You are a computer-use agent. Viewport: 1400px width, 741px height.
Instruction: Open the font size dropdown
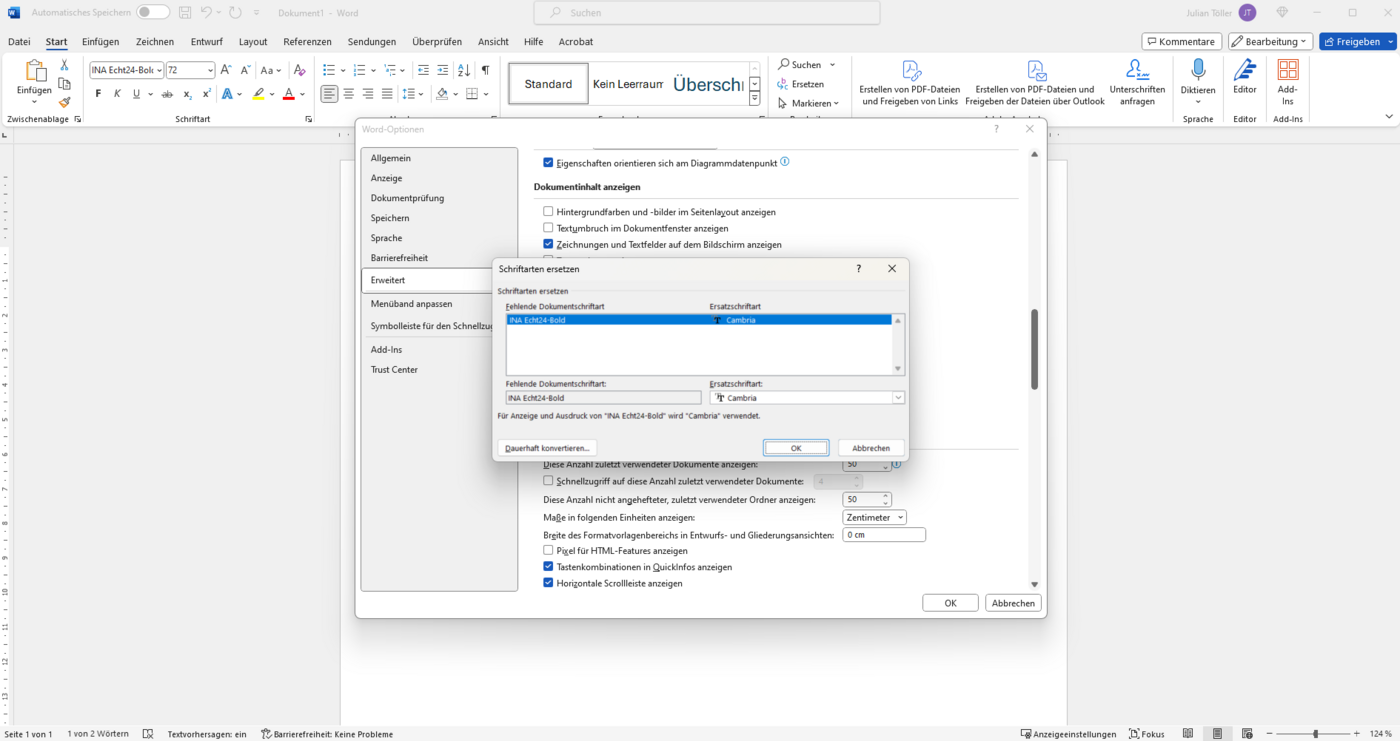210,70
